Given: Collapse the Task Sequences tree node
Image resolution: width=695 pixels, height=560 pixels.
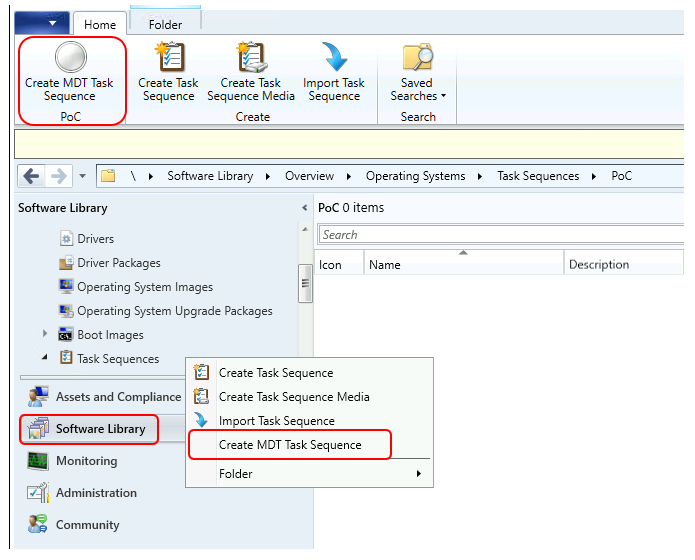Looking at the screenshot, I should (45, 358).
